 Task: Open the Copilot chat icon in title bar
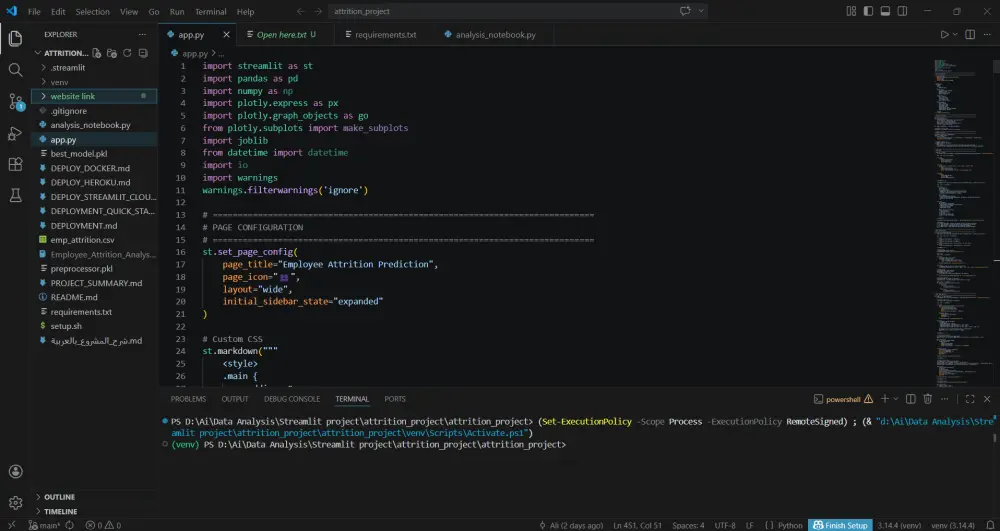point(686,11)
